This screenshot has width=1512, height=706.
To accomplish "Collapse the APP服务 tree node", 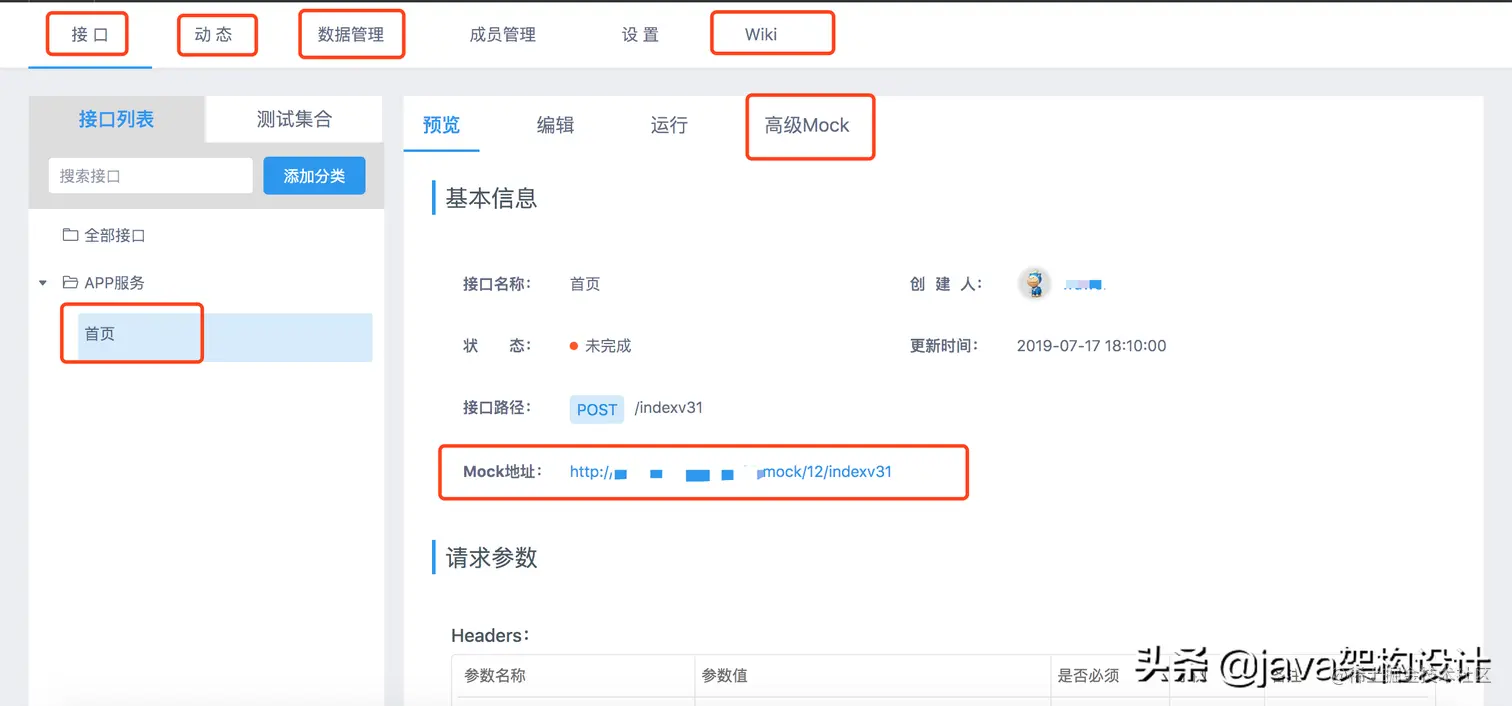I will (42, 283).
